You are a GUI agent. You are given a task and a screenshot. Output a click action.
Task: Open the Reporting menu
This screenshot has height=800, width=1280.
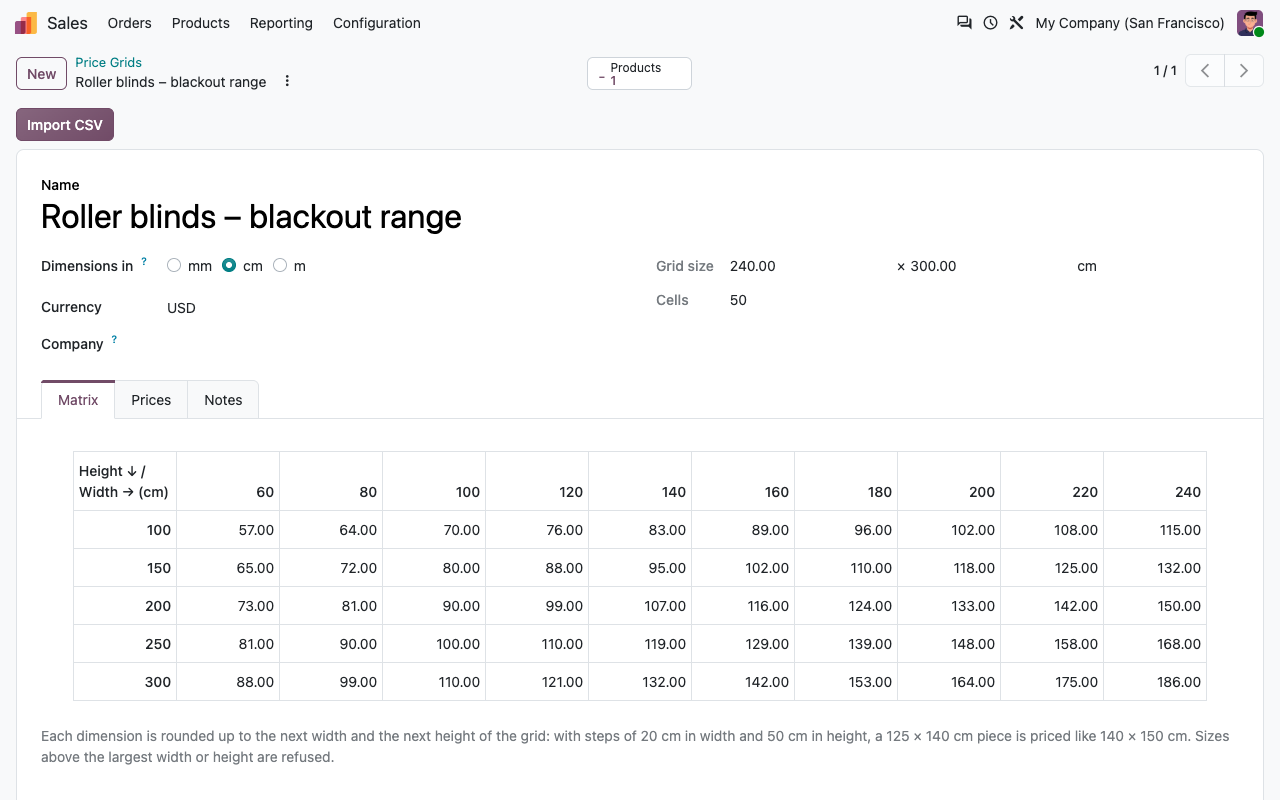[281, 23]
